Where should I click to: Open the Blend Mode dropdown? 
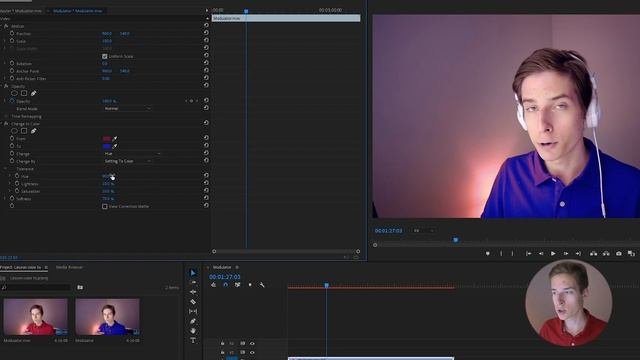127,109
